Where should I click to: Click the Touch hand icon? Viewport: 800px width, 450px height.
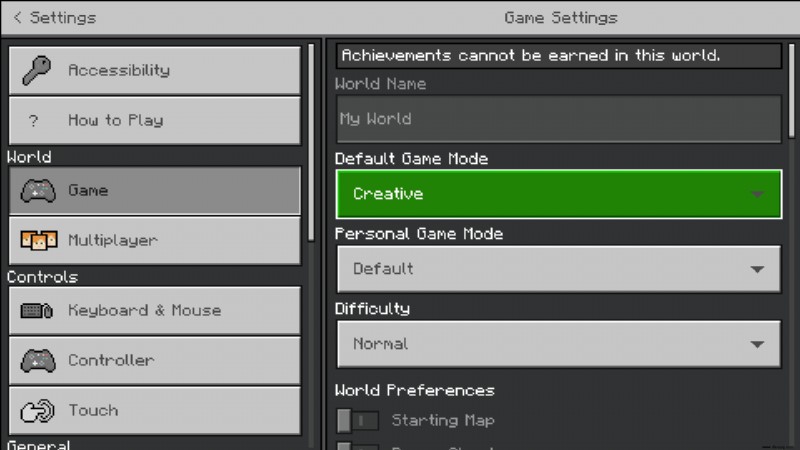click(37, 410)
